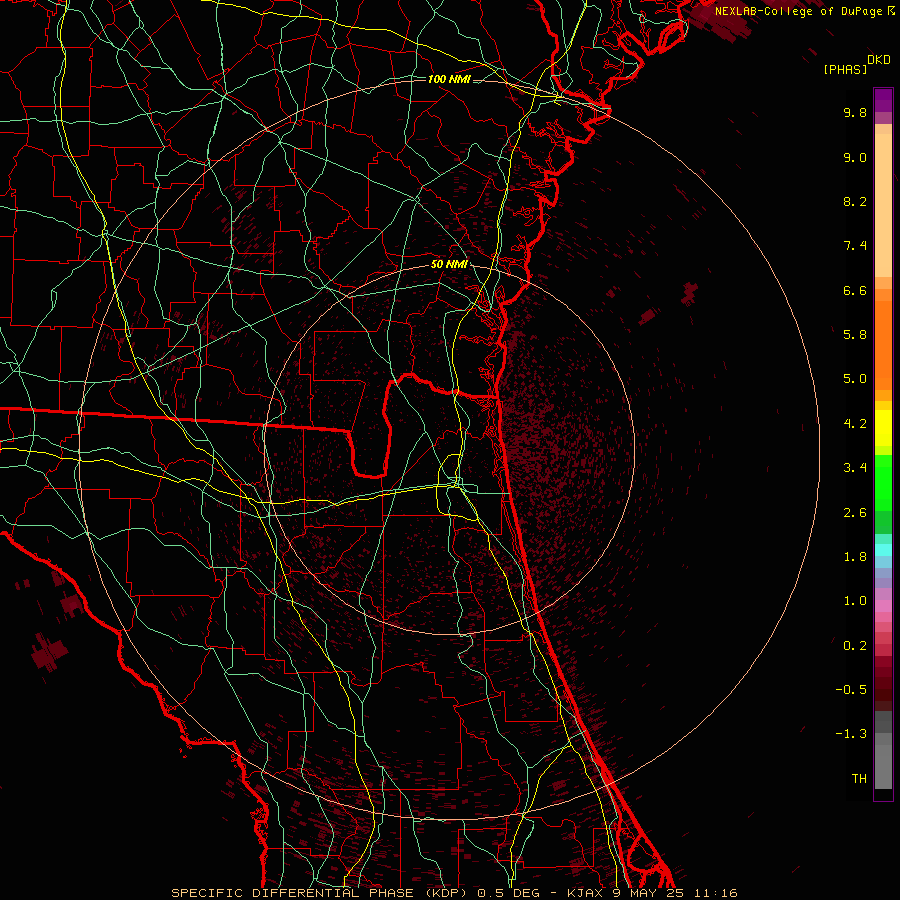The image size is (900, 900).
Task: Click the 11:16 timestamp
Action: 716,893
